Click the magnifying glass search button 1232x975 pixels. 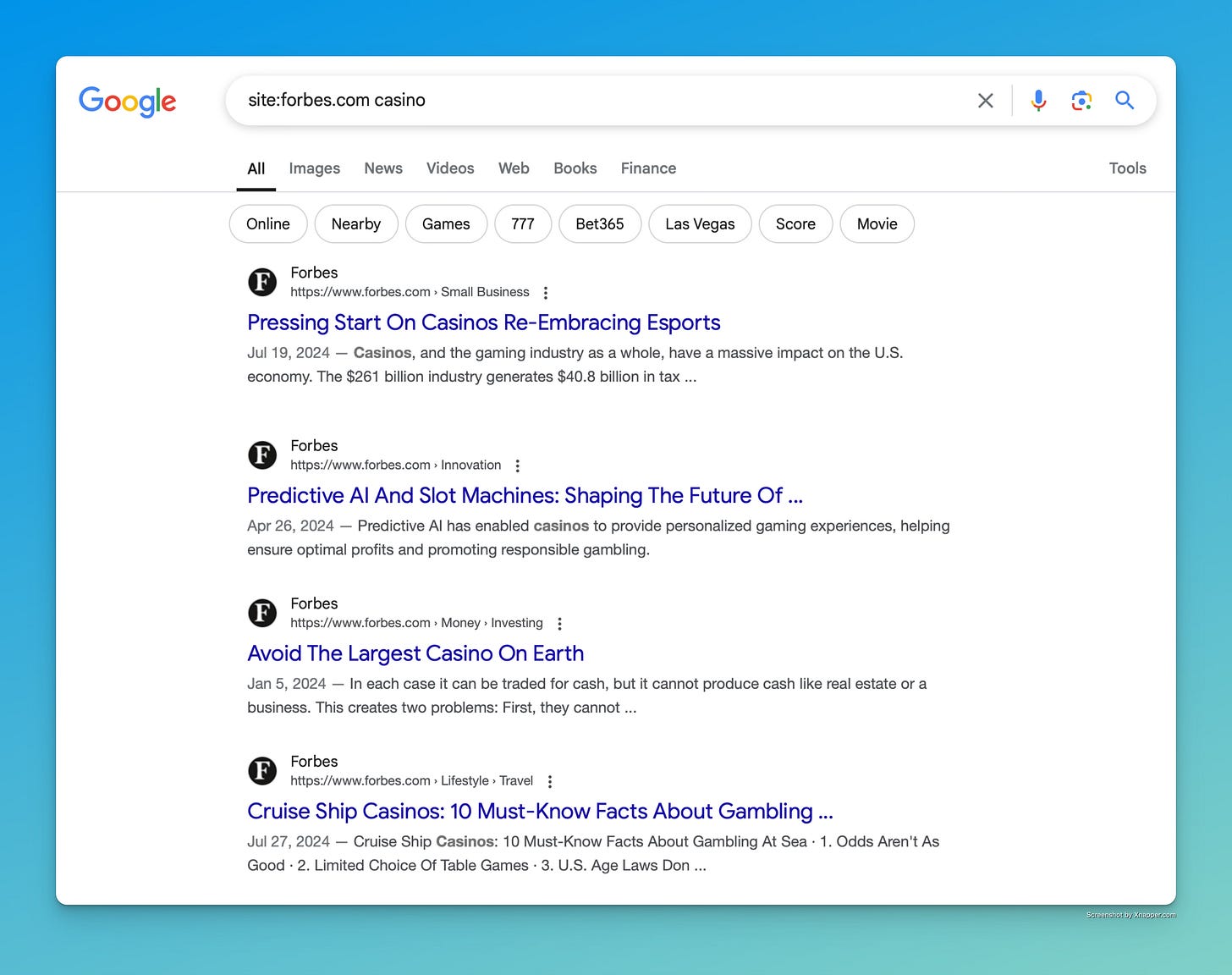pos(1125,100)
